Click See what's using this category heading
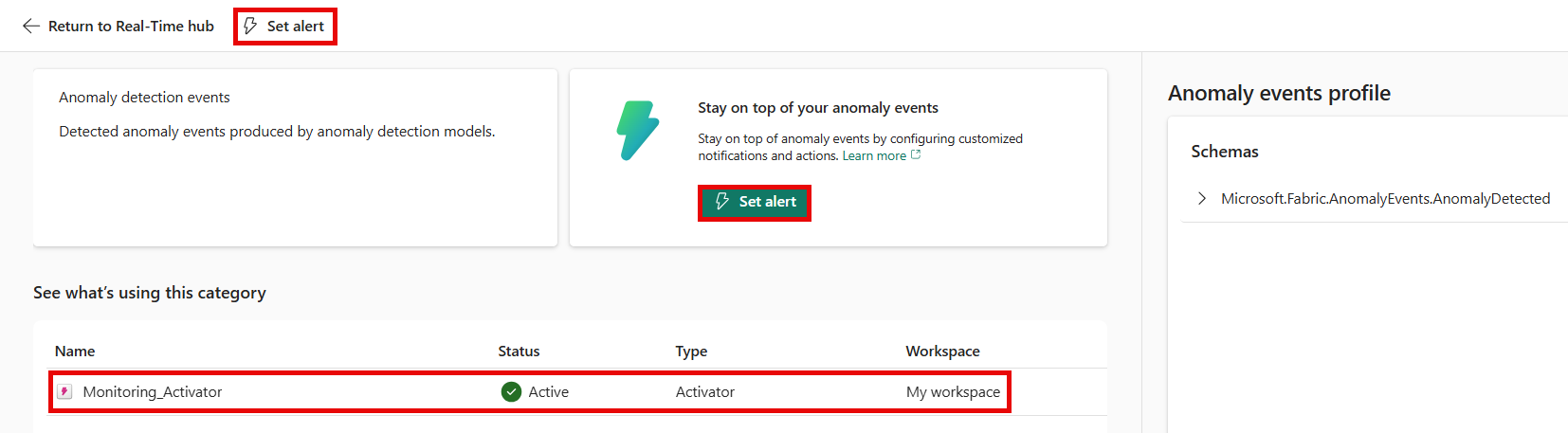This screenshot has height=433, width=1568. tap(150, 293)
